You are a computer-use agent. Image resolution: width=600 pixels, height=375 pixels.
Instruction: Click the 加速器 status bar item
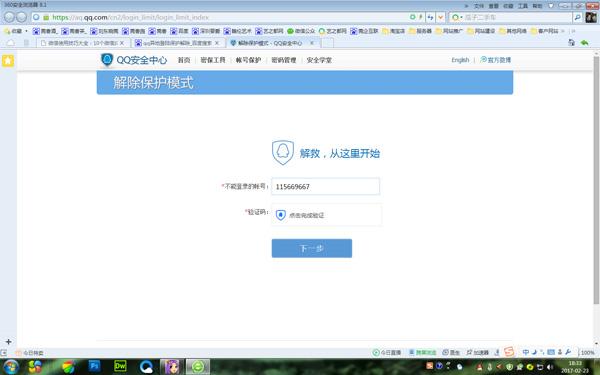coord(478,352)
